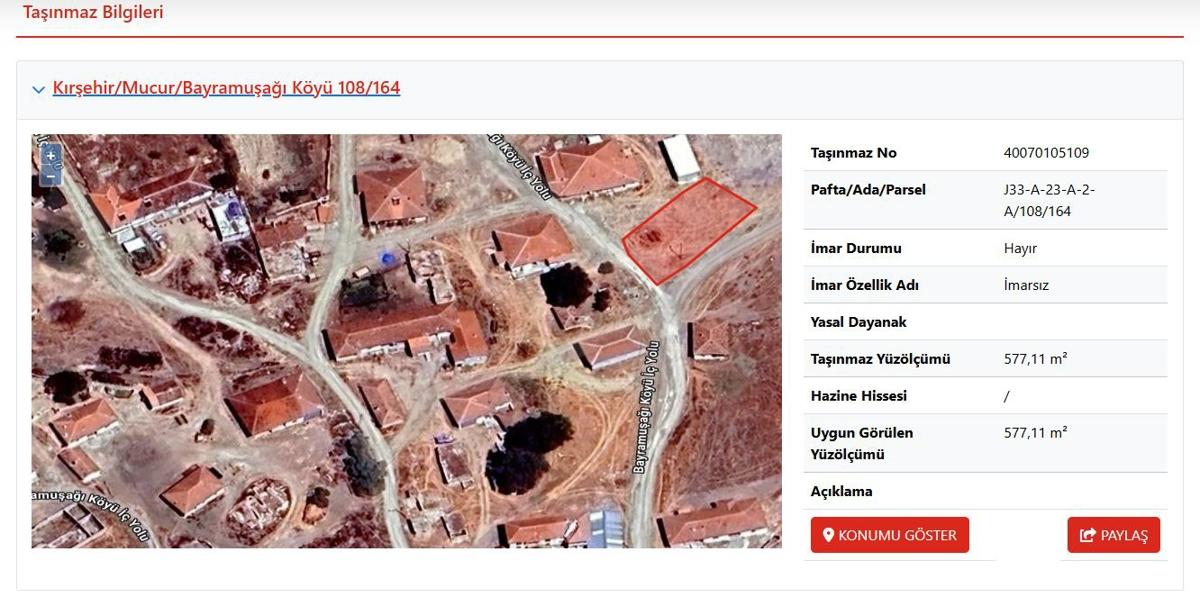The height and width of the screenshot is (597, 1200).
Task: Click the Taşınmaz No value 40070105109
Action: click(1046, 153)
